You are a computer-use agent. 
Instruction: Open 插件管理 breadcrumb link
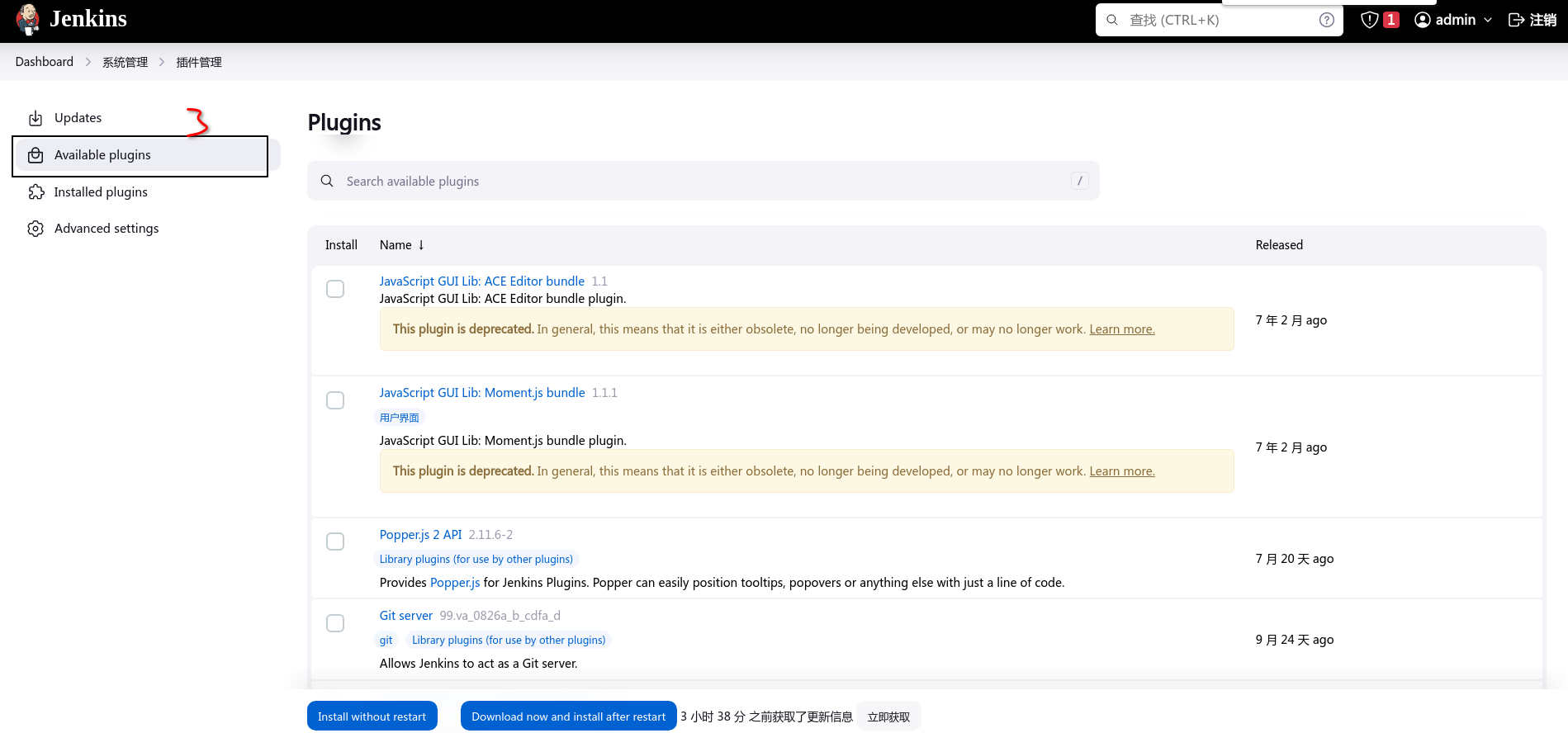click(199, 62)
